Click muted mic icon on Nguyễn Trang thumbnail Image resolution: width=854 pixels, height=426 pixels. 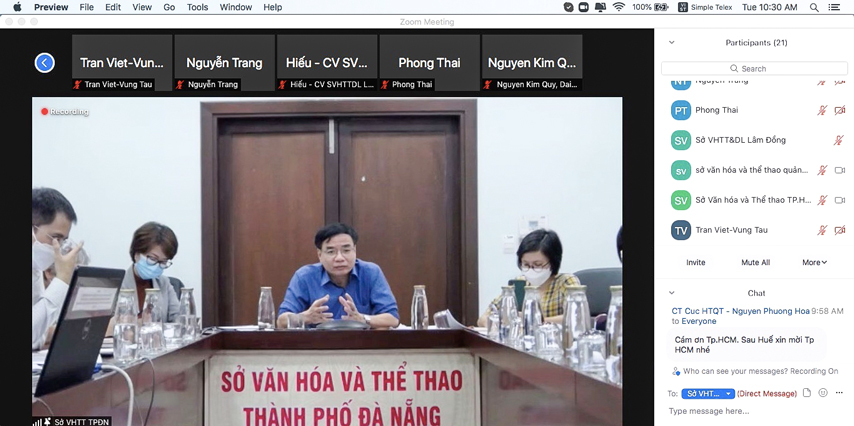point(180,84)
